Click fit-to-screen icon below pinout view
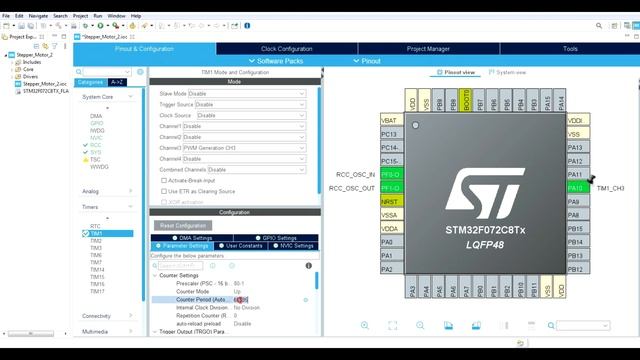The image size is (640, 360). point(392,325)
